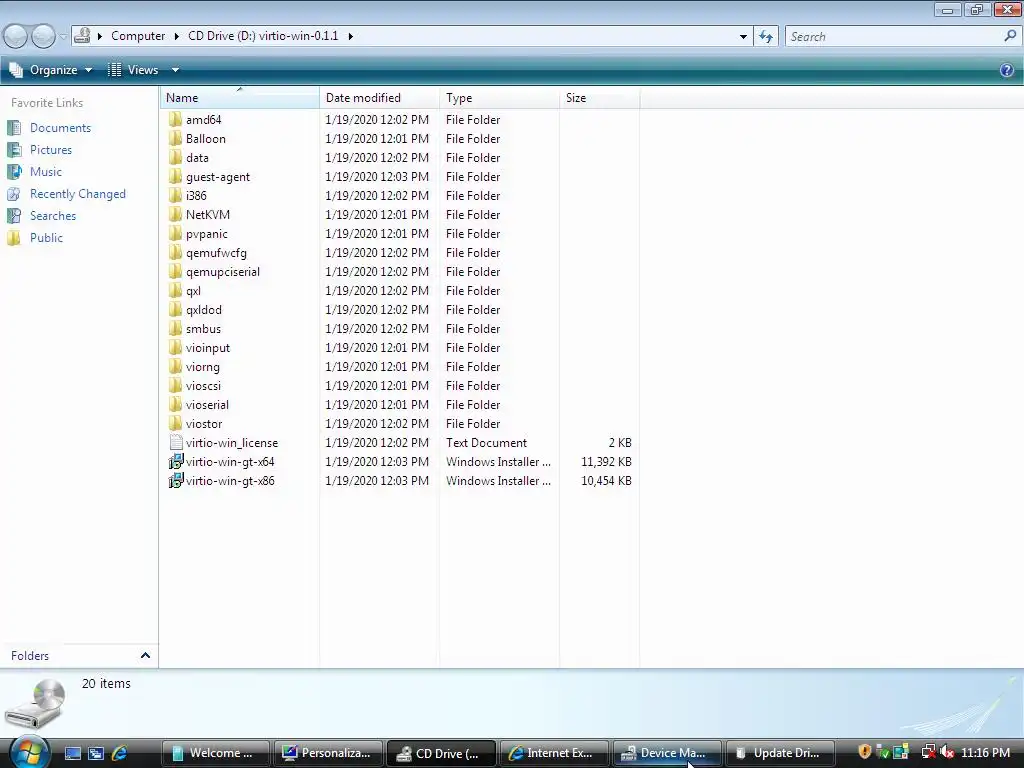This screenshot has height=768, width=1024.
Task: Switch to CD Drive taskbar button
Action: point(441,753)
